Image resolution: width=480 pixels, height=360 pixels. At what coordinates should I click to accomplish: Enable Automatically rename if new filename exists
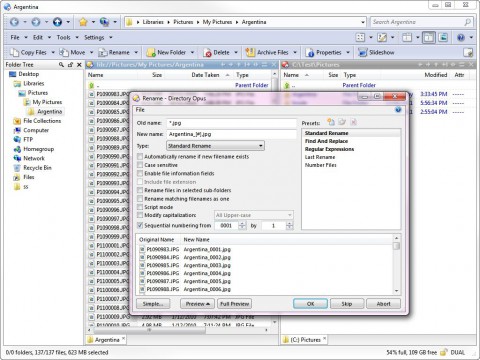(x=140, y=156)
